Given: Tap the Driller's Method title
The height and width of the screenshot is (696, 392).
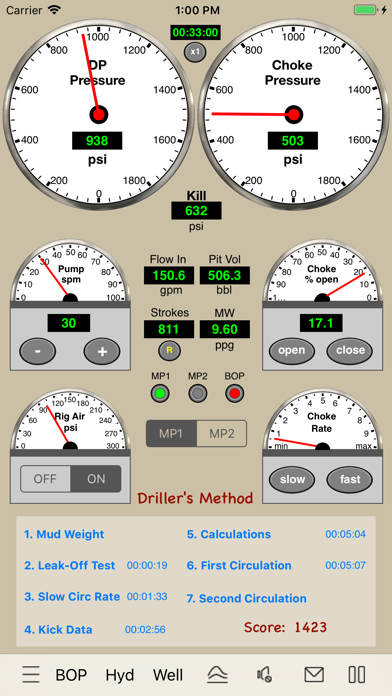Looking at the screenshot, I should click(195, 498).
